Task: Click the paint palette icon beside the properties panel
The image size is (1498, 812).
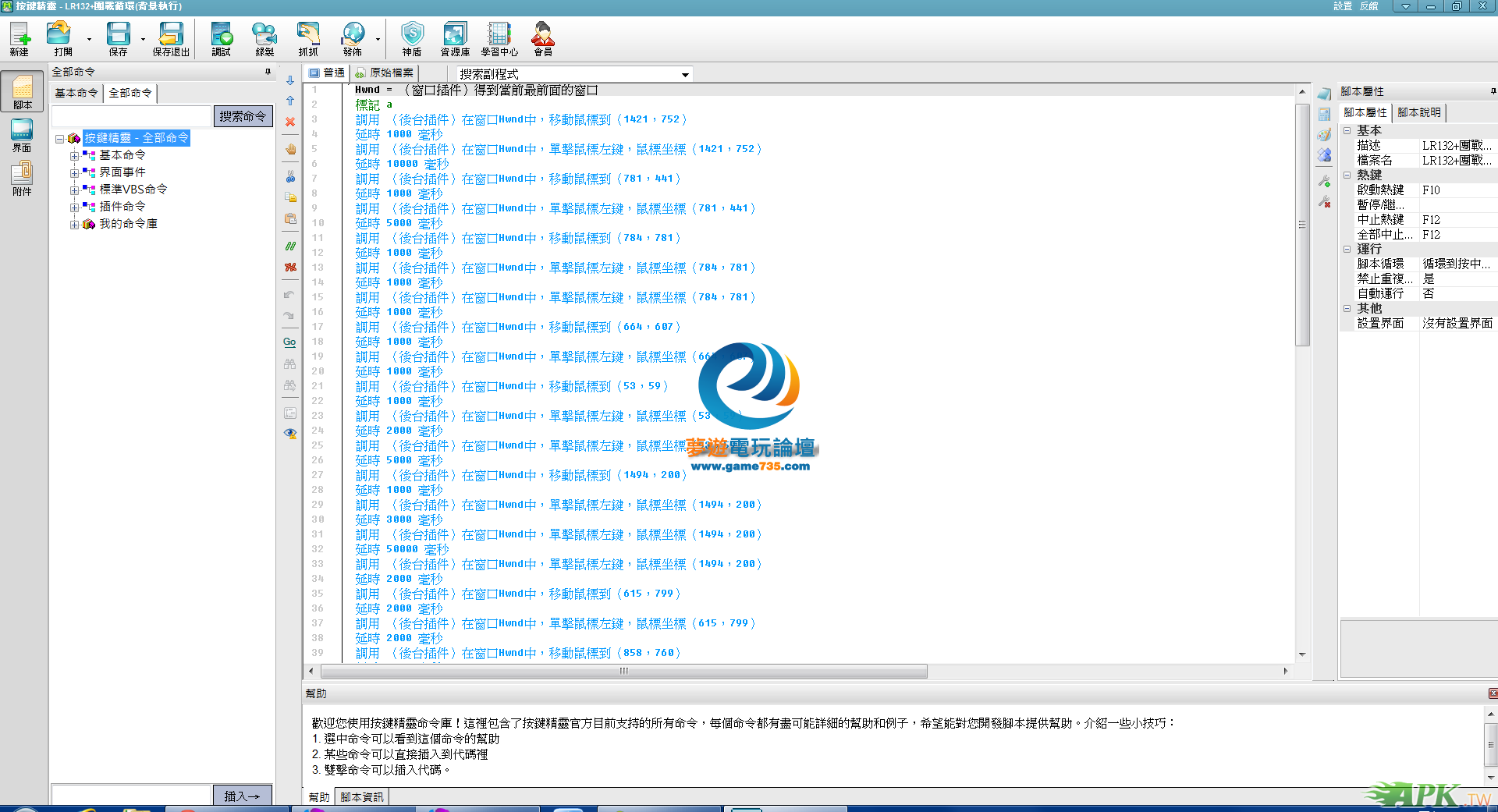Action: tap(1324, 135)
